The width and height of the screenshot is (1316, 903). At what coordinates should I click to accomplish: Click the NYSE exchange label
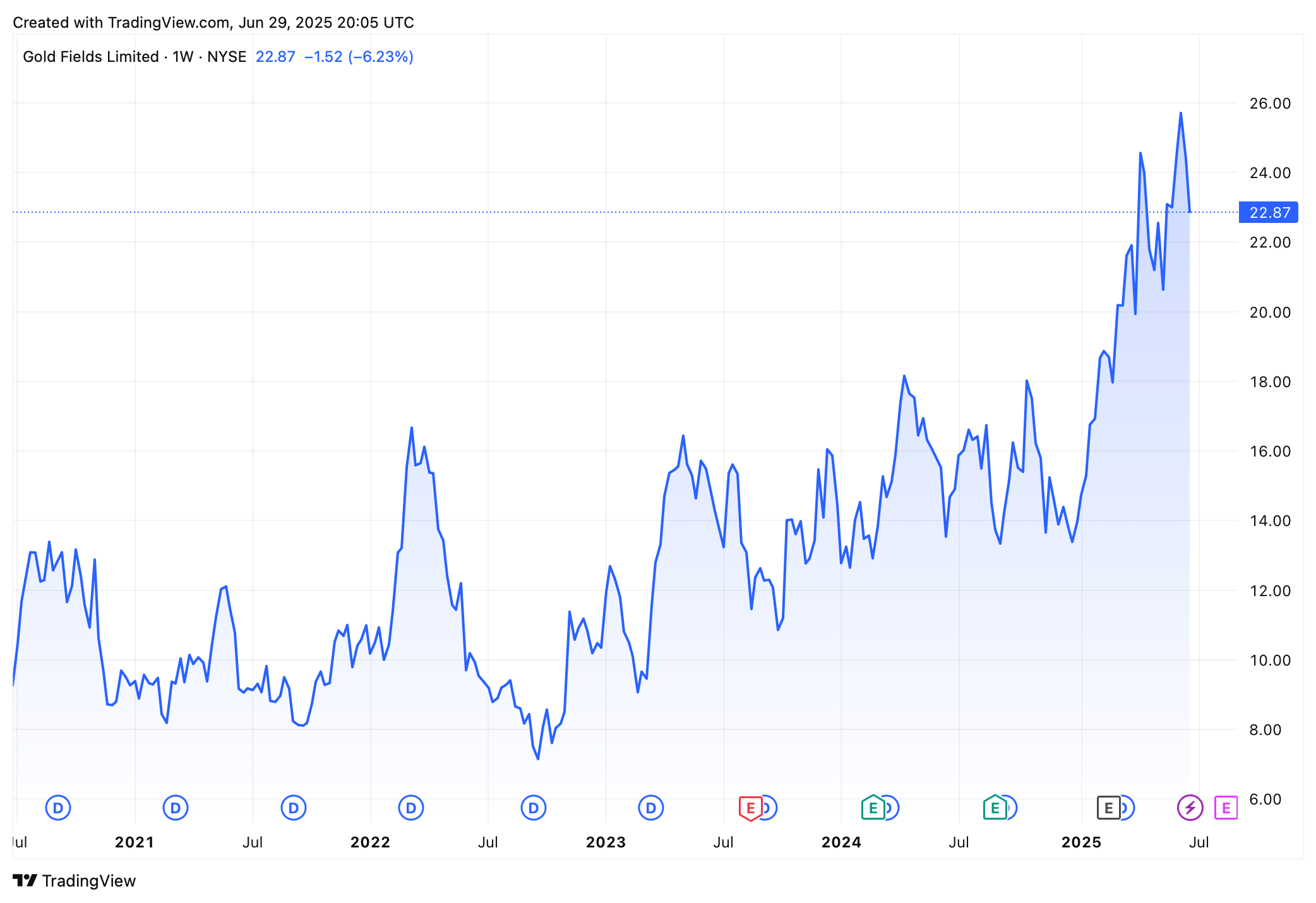(x=227, y=57)
